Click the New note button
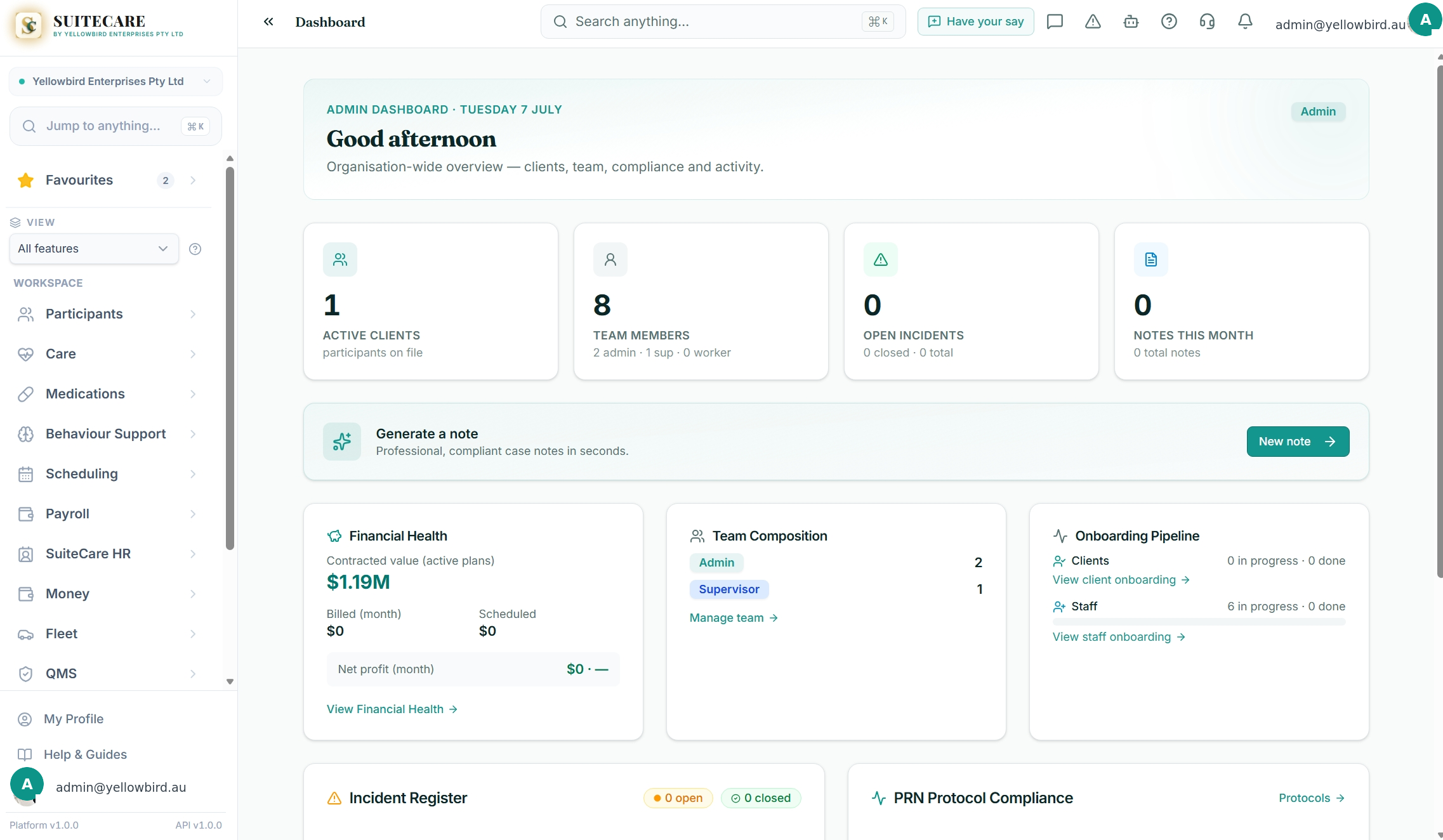 click(x=1298, y=442)
